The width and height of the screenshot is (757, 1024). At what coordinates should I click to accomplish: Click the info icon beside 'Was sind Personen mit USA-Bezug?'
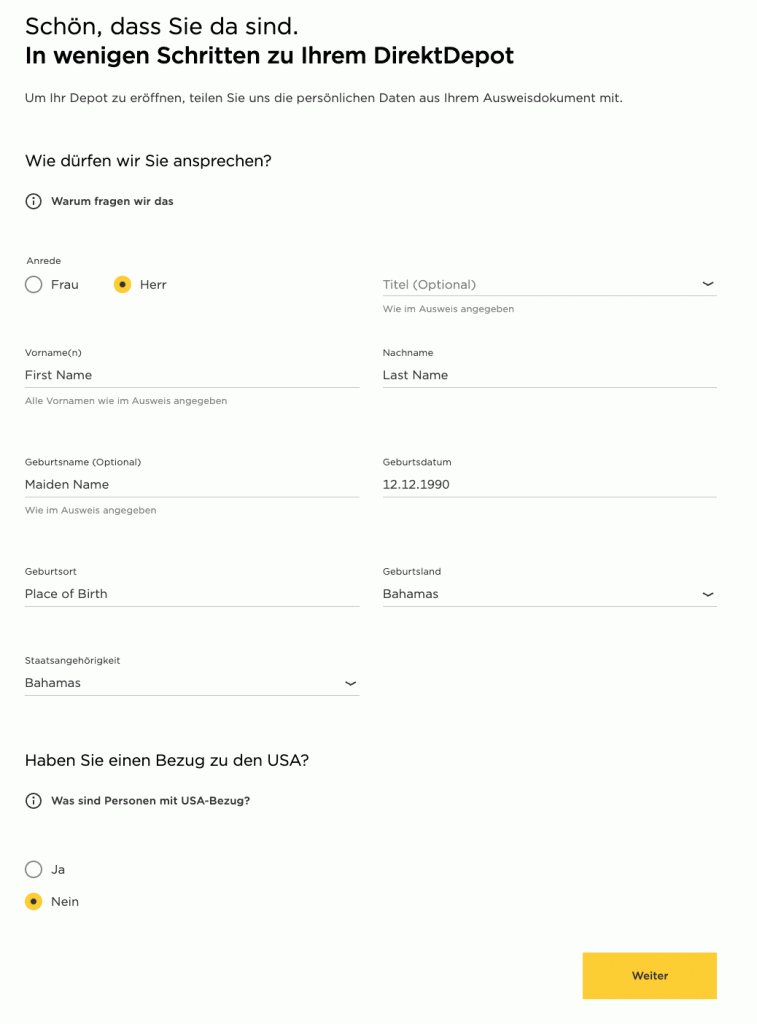33,801
